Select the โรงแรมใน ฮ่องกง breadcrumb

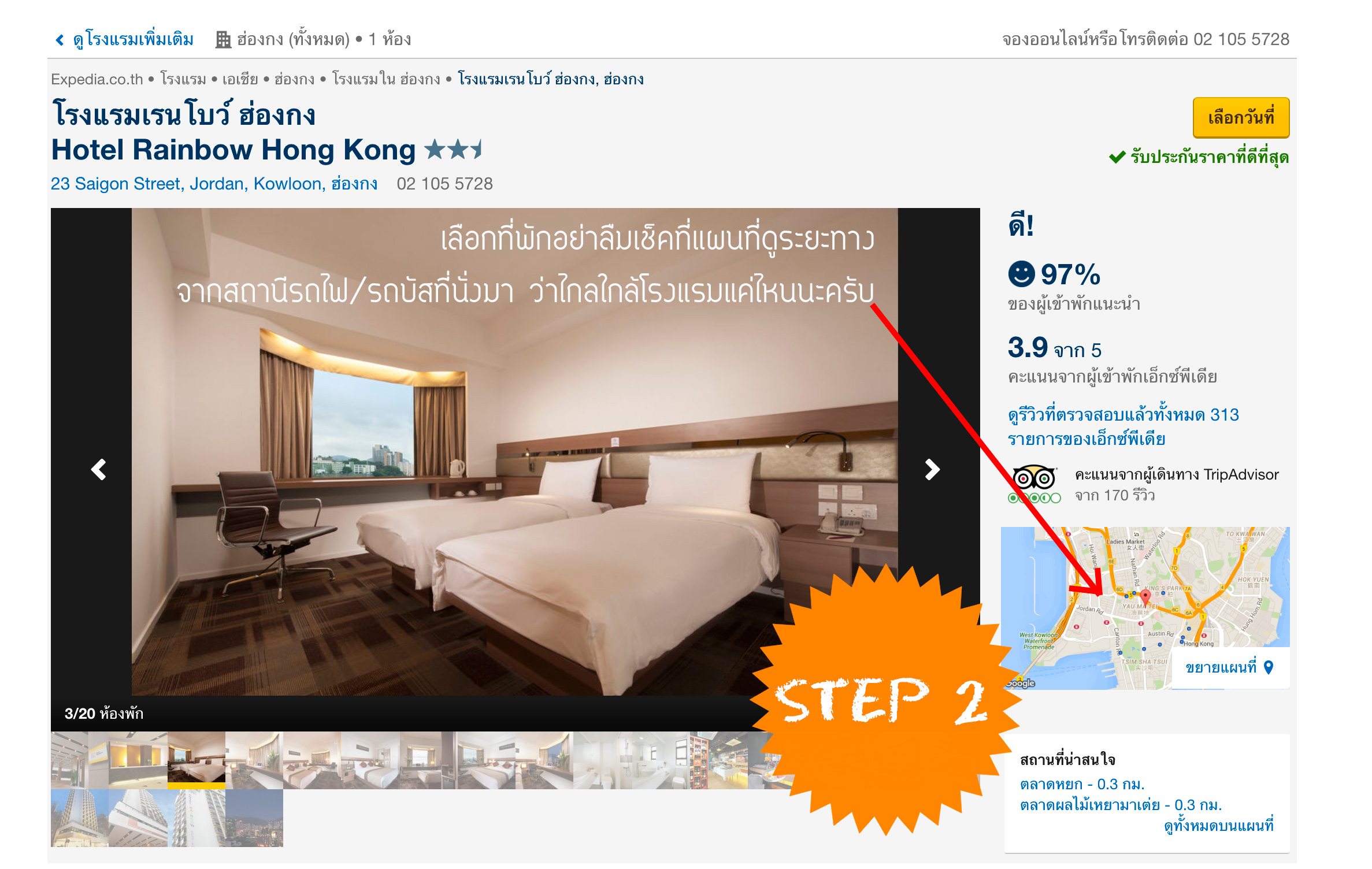click(386, 79)
